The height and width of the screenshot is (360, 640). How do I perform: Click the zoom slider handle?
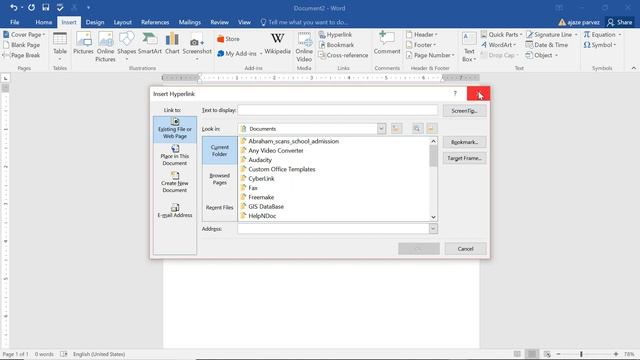click(x=581, y=354)
